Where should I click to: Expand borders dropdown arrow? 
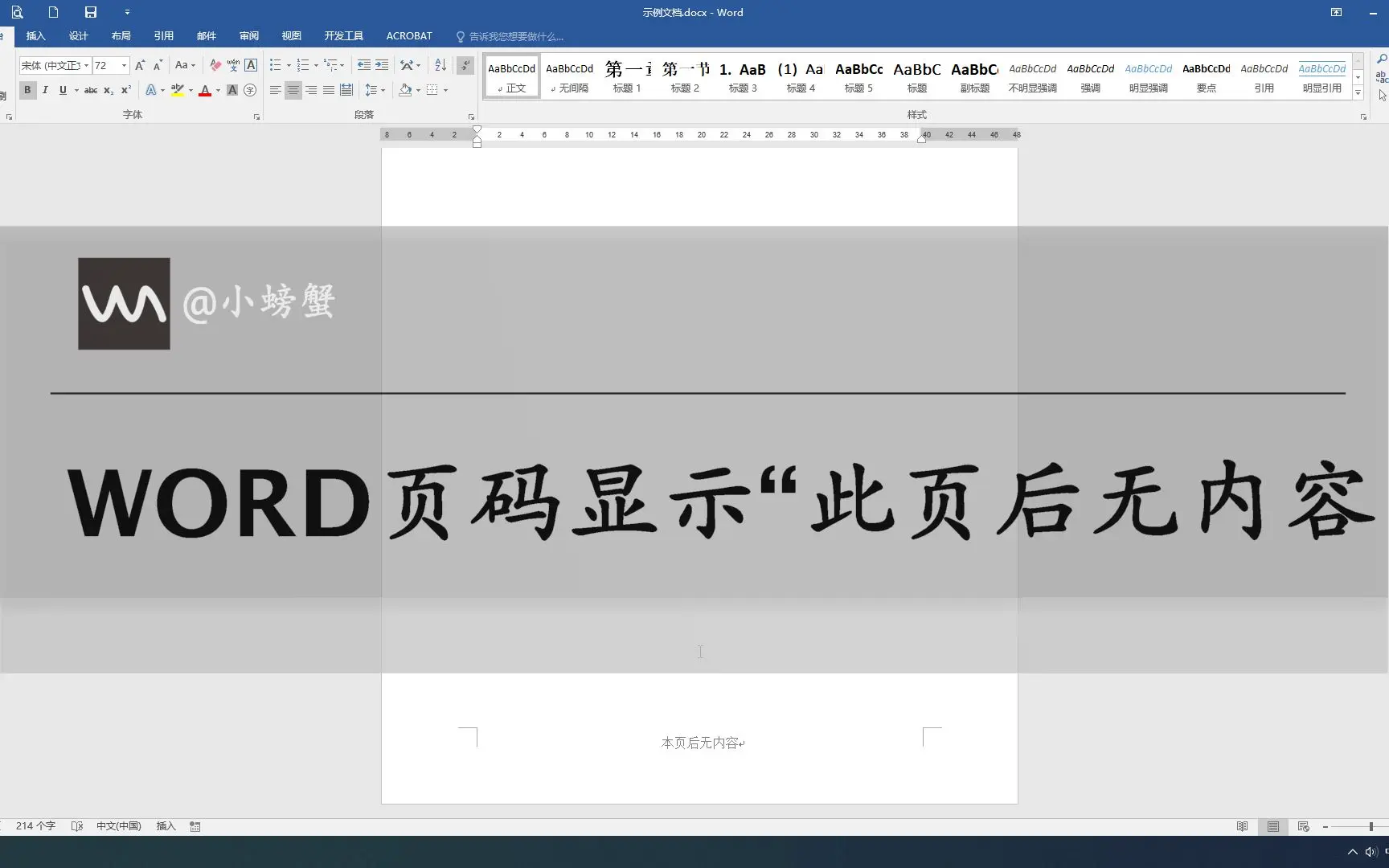[445, 90]
